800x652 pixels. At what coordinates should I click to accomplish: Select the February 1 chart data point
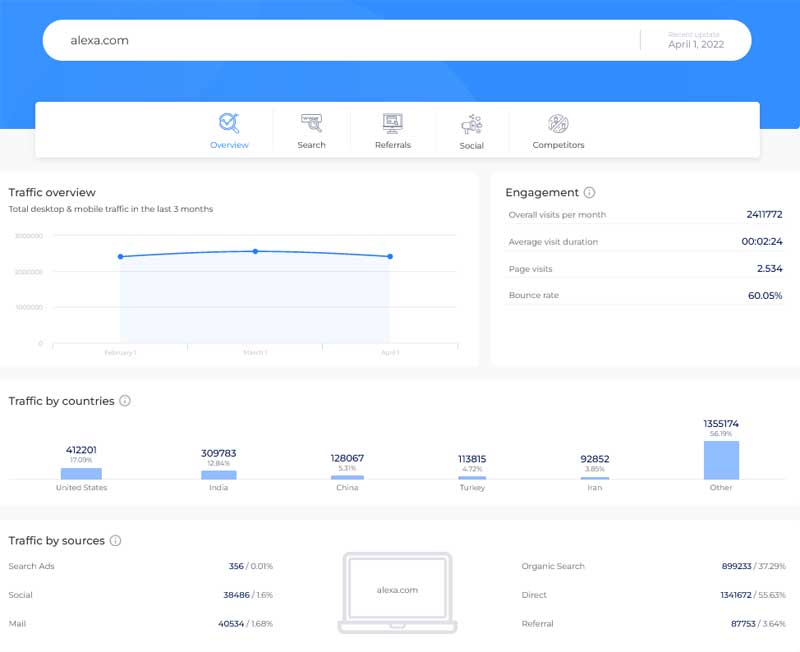(x=120, y=257)
